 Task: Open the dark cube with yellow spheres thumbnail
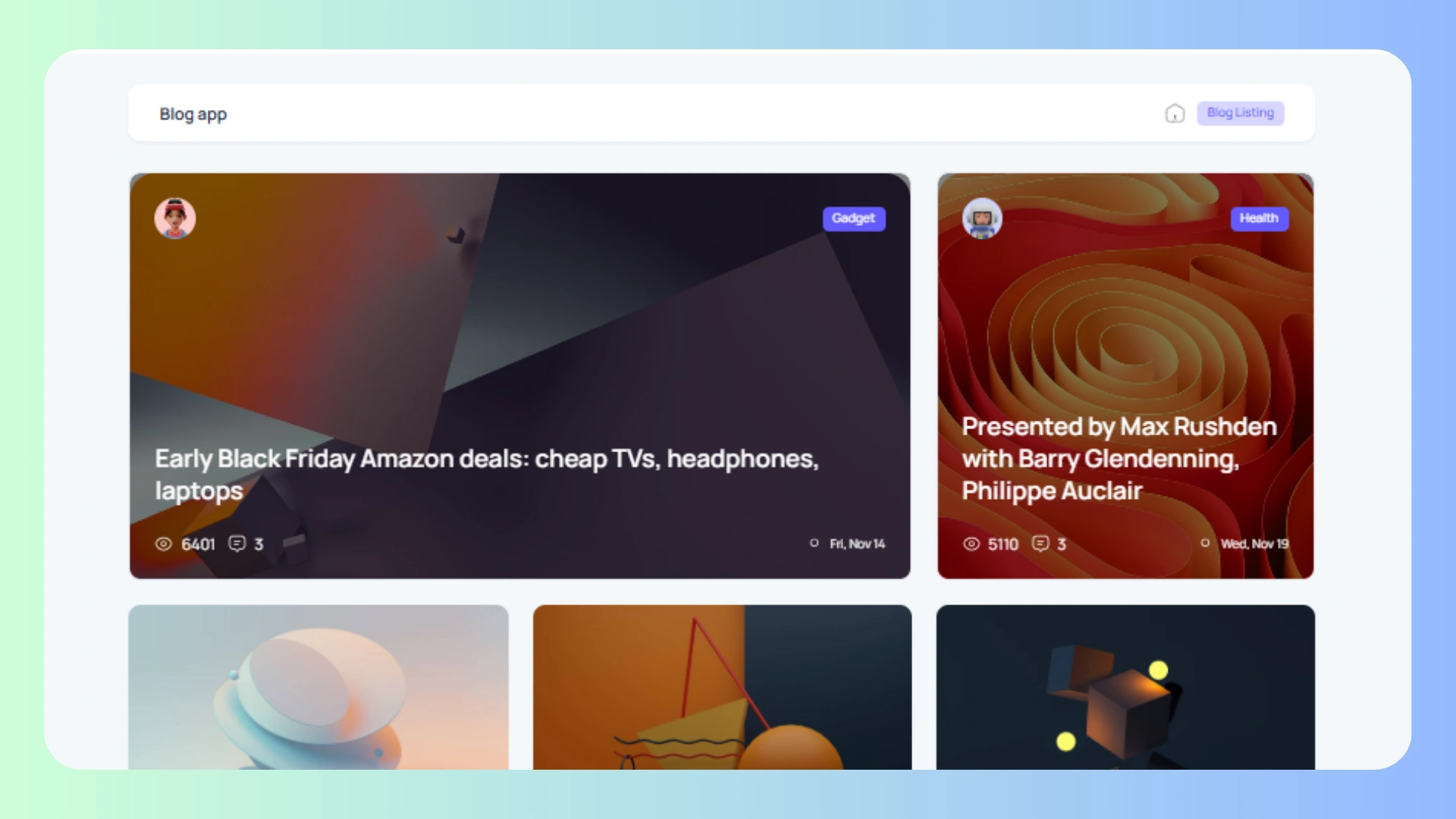1125,687
